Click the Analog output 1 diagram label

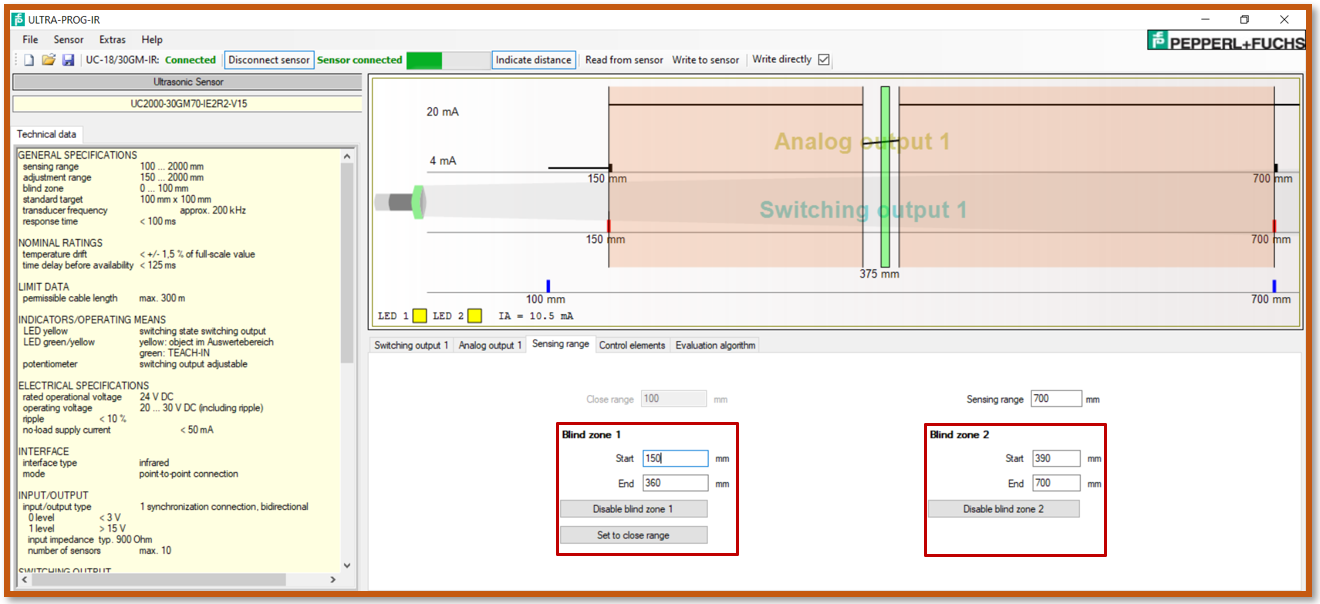[x=862, y=142]
